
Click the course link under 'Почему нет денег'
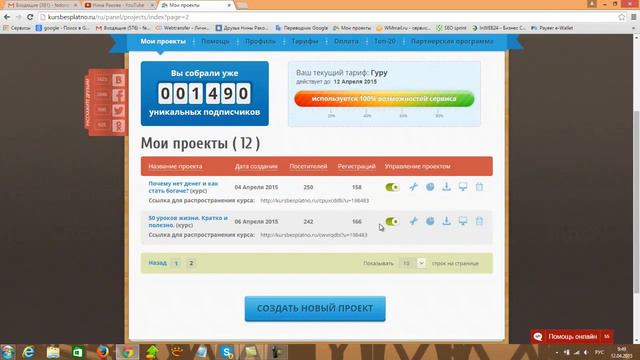coord(315,200)
